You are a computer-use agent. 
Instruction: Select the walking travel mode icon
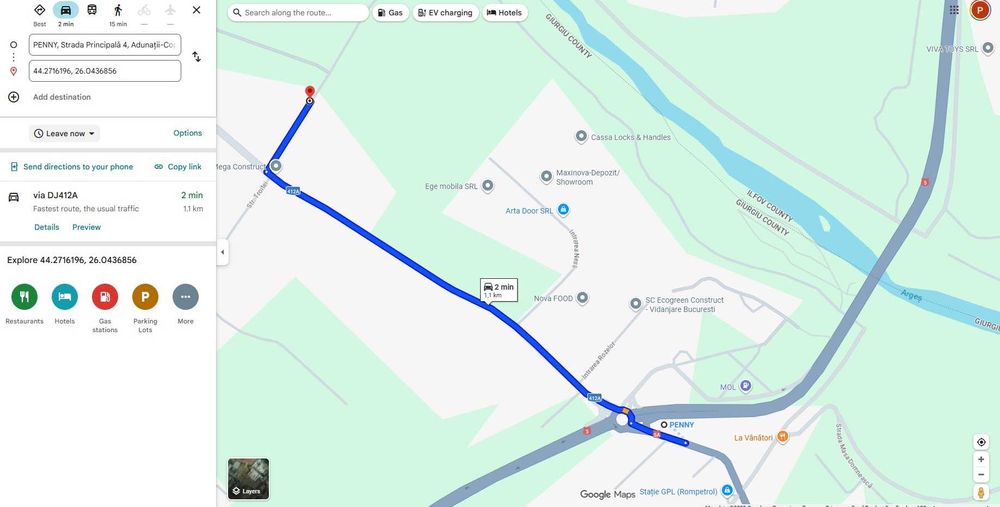[x=118, y=10]
